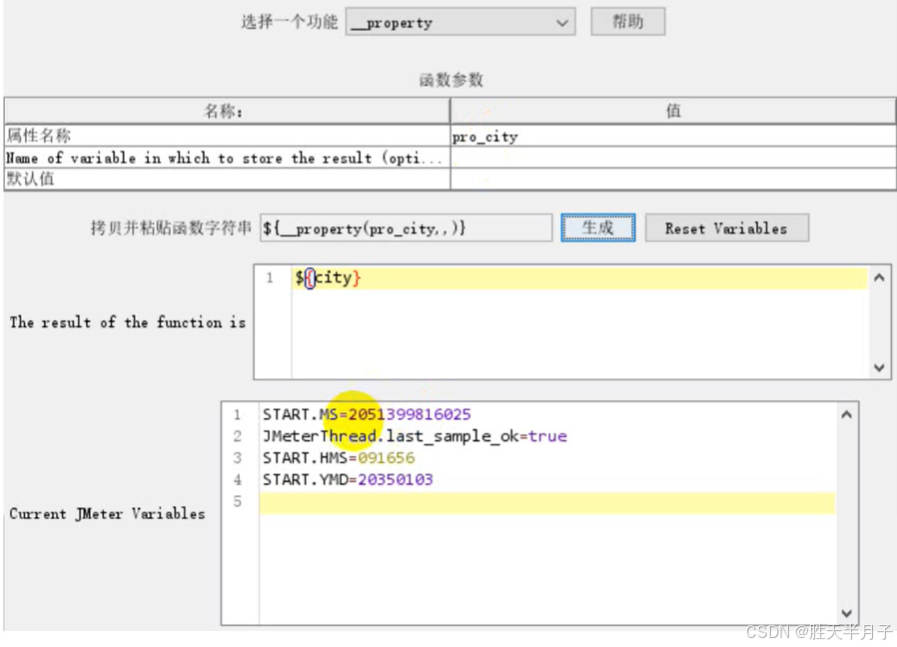Click the 'Name of variable in which to store' row
The image size is (897, 647).
[227, 158]
